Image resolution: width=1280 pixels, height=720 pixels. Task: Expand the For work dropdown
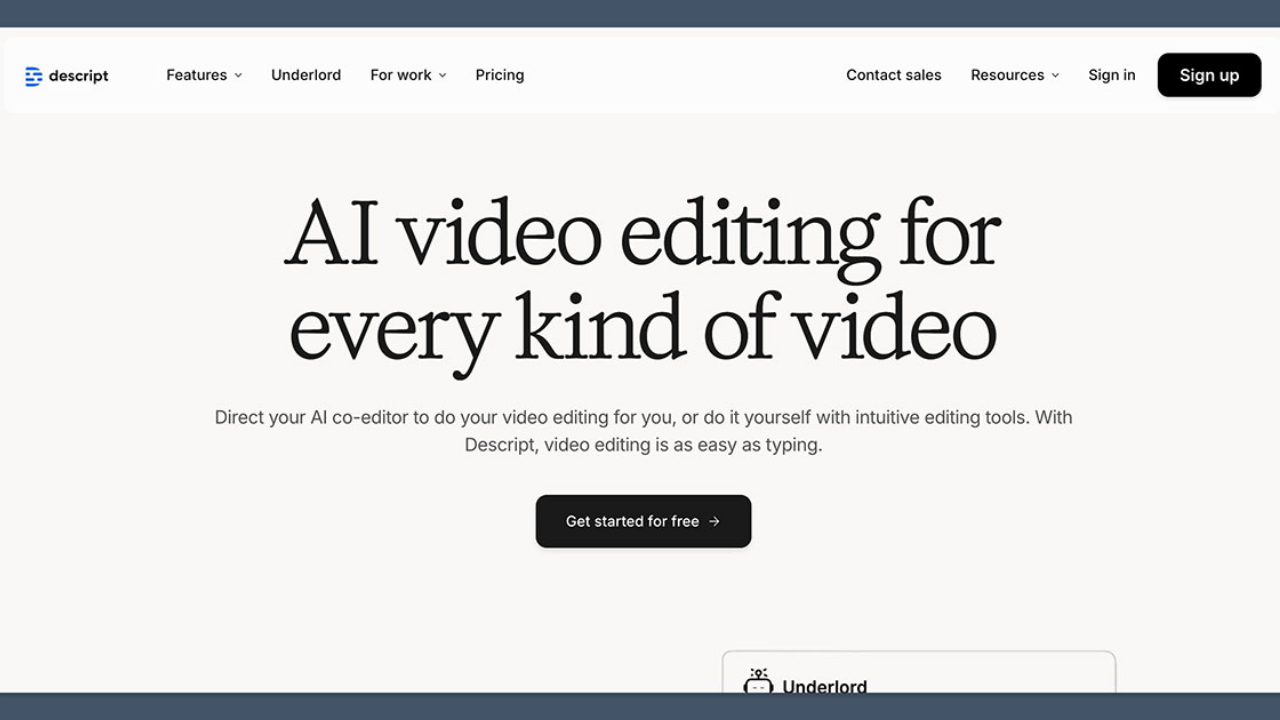click(408, 75)
